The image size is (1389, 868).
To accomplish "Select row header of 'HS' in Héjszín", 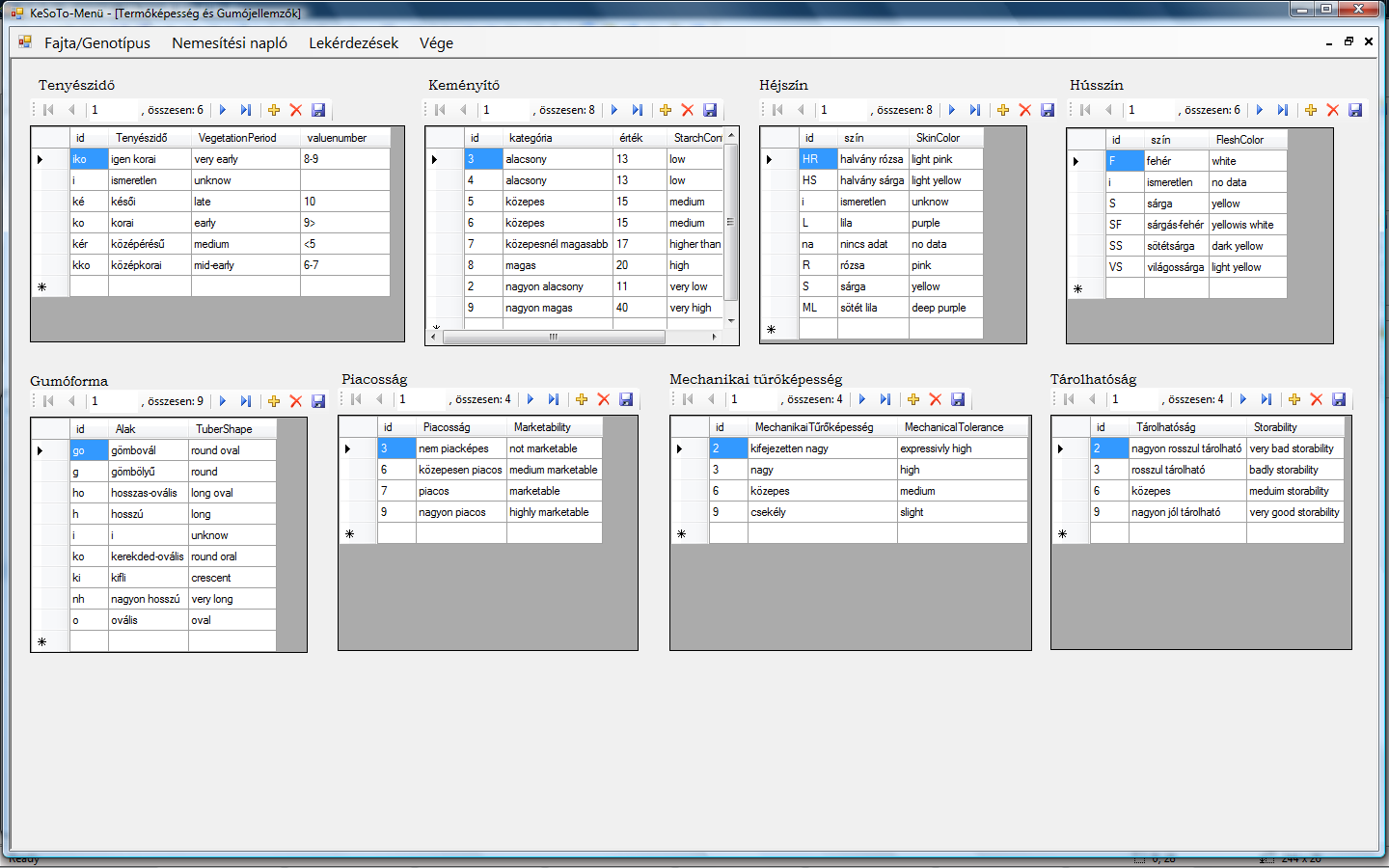I will coord(779,180).
